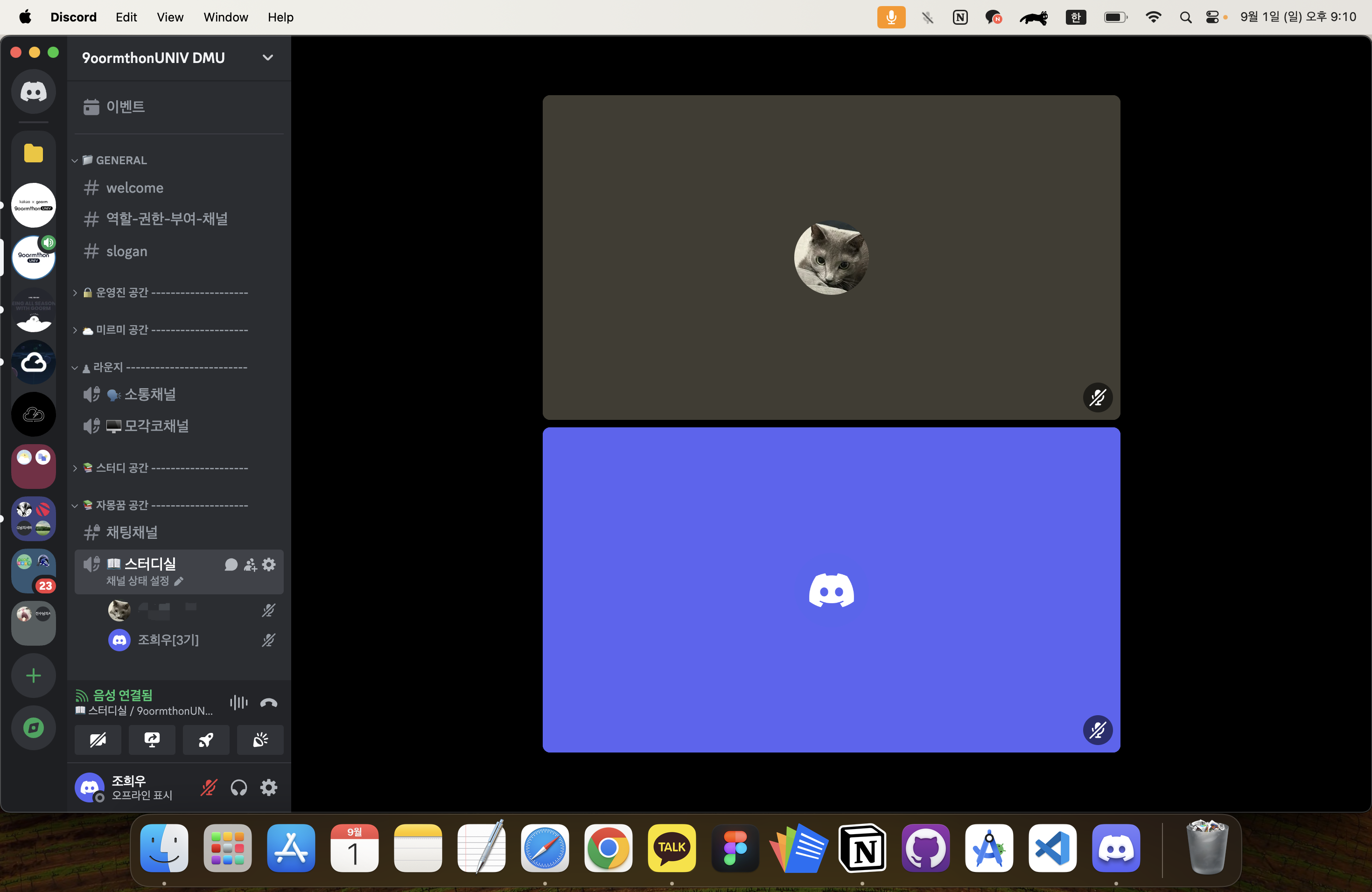1372x892 pixels.
Task: Start an activity with rocket icon
Action: [x=206, y=740]
